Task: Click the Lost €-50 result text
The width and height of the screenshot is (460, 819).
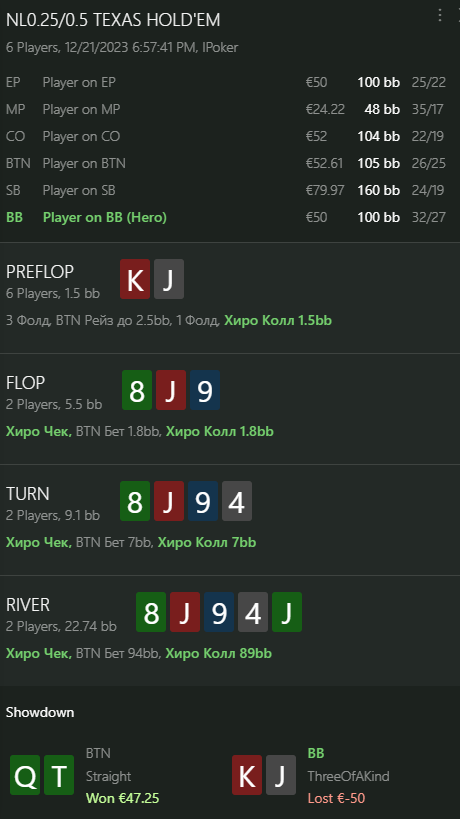Action: (336, 798)
